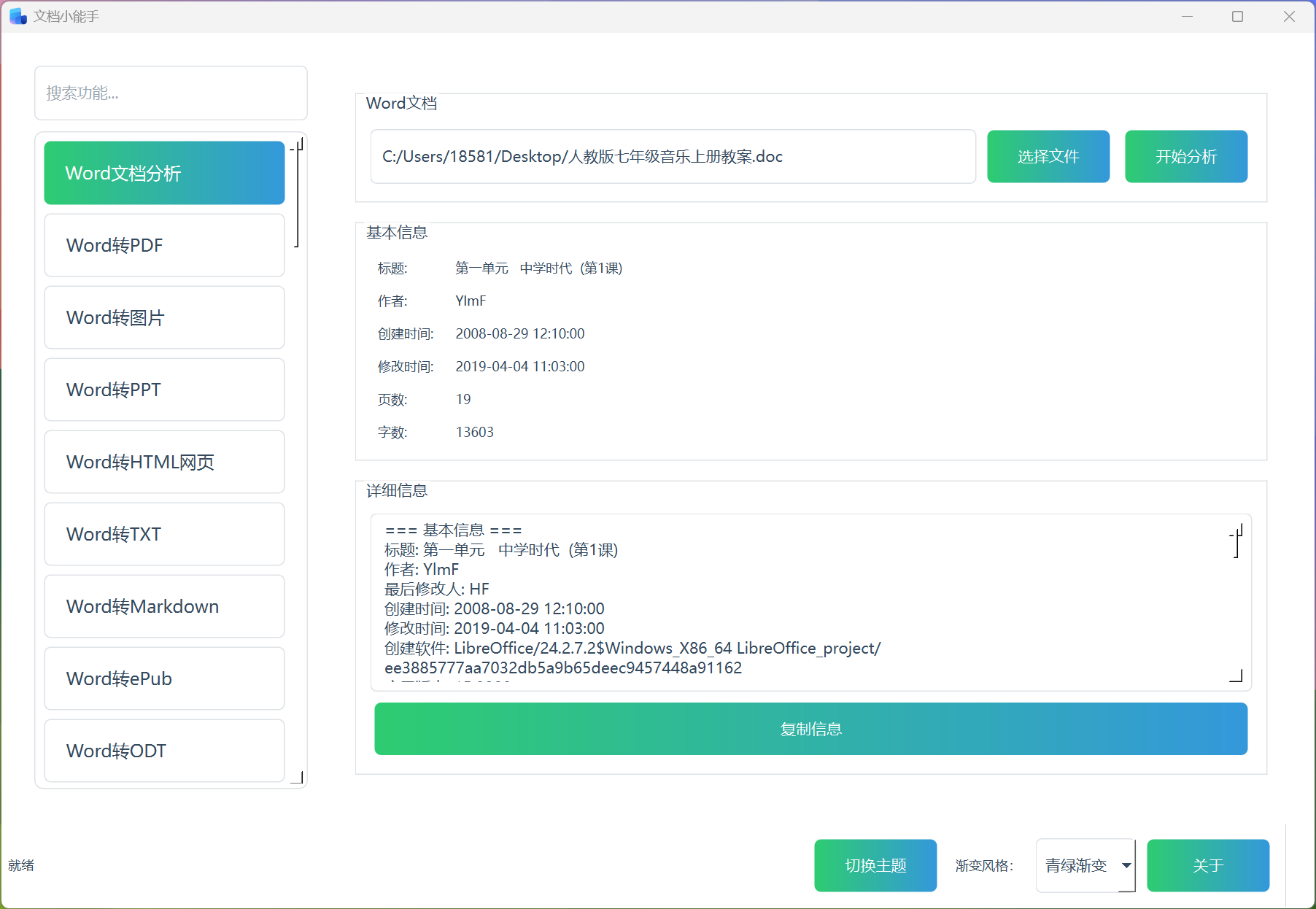Click the 切换主题 theme button

(875, 865)
